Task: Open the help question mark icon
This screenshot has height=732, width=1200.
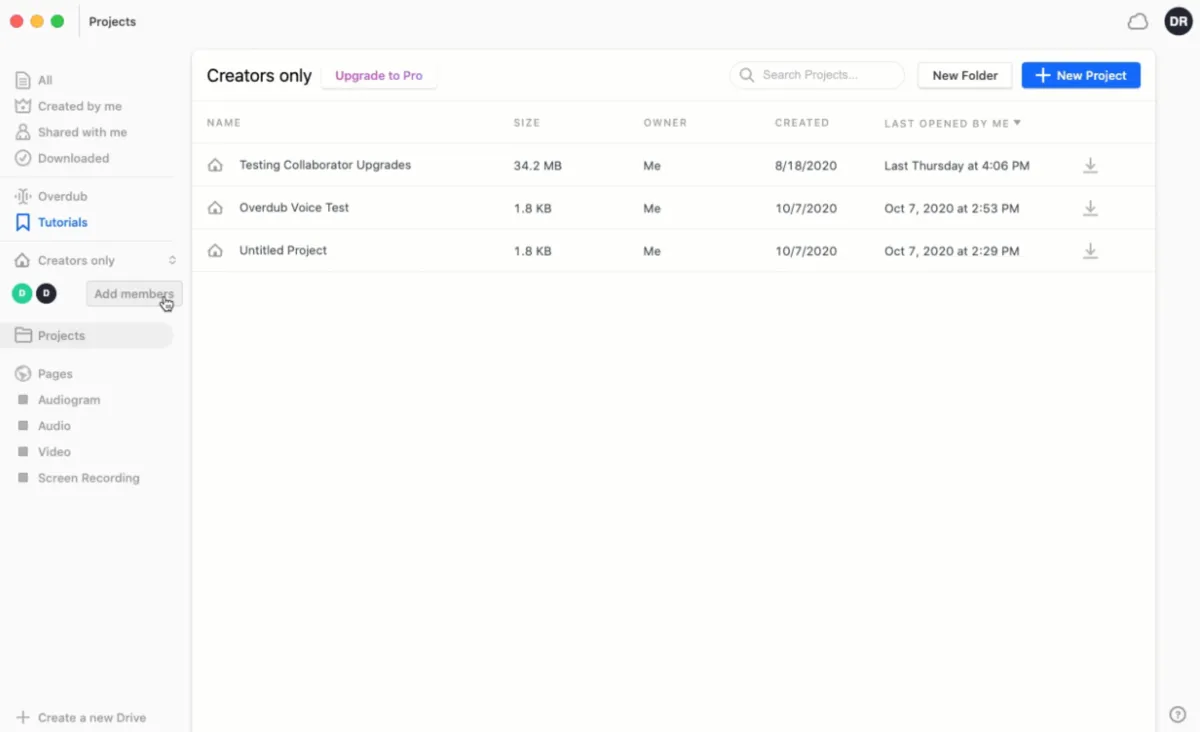Action: point(1177,714)
